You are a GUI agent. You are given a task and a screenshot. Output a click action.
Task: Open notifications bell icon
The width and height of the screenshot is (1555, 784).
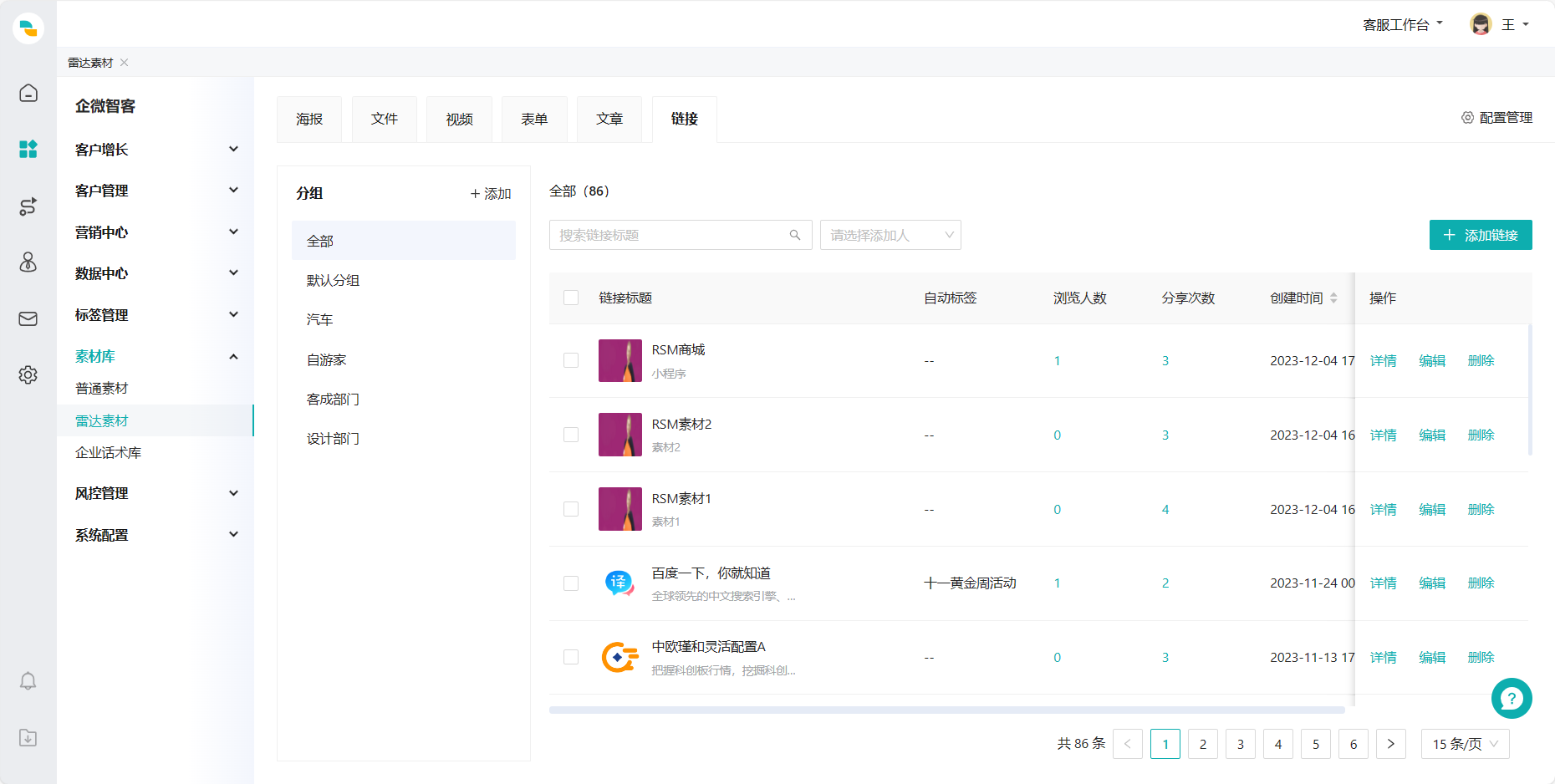tap(28, 681)
